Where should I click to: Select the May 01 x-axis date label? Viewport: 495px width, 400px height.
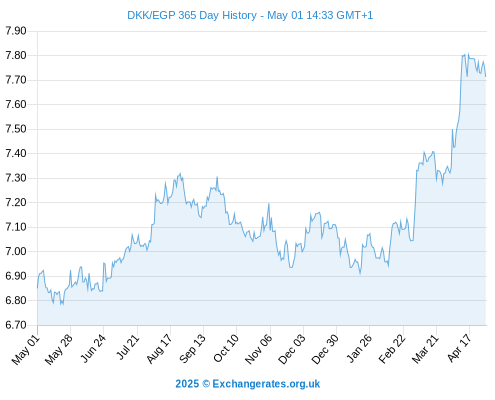[x=26, y=350]
